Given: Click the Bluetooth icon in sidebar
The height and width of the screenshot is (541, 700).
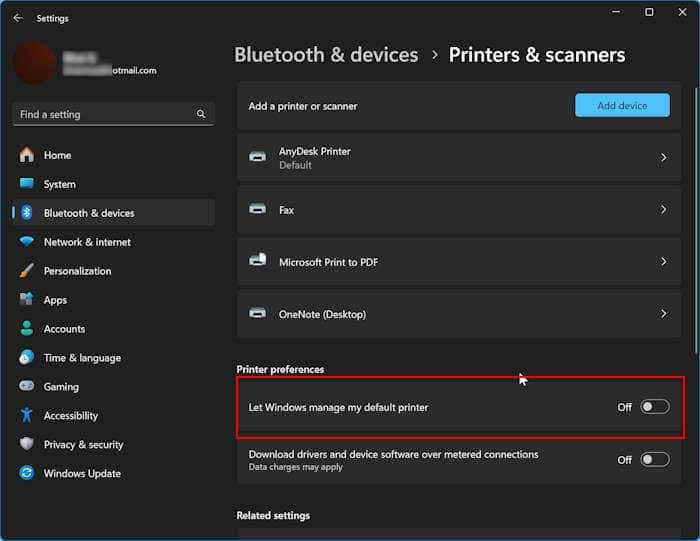Looking at the screenshot, I should click(x=27, y=212).
